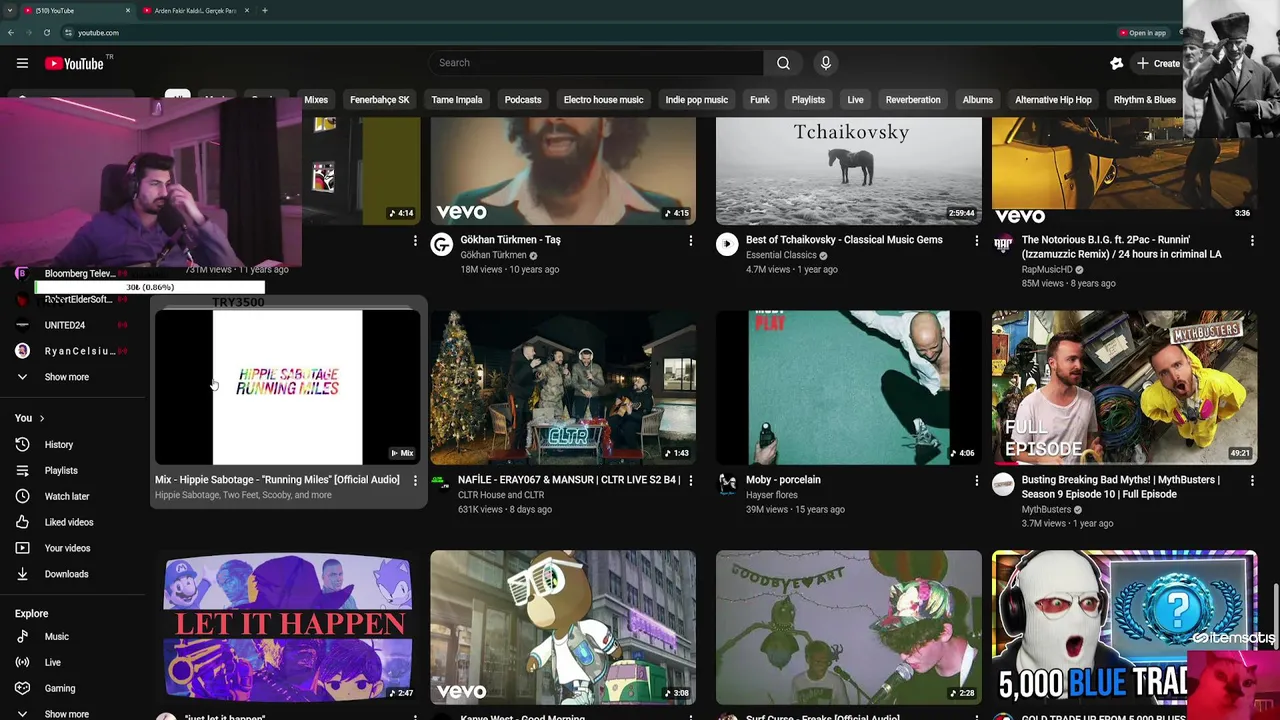
Task: Open options for NAFİLE CLTR LIVE video
Action: coord(690,480)
